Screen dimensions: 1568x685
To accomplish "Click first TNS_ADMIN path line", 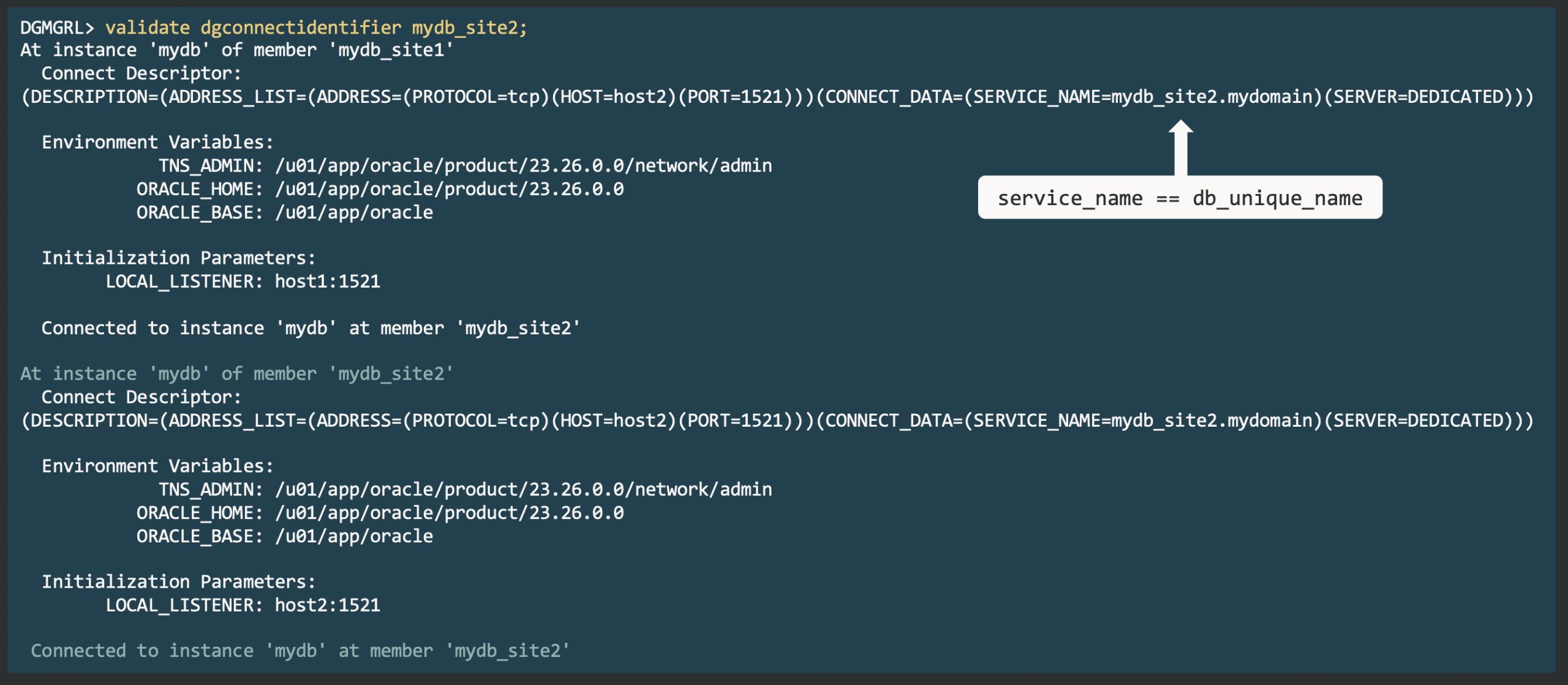I will pyautogui.click(x=465, y=166).
